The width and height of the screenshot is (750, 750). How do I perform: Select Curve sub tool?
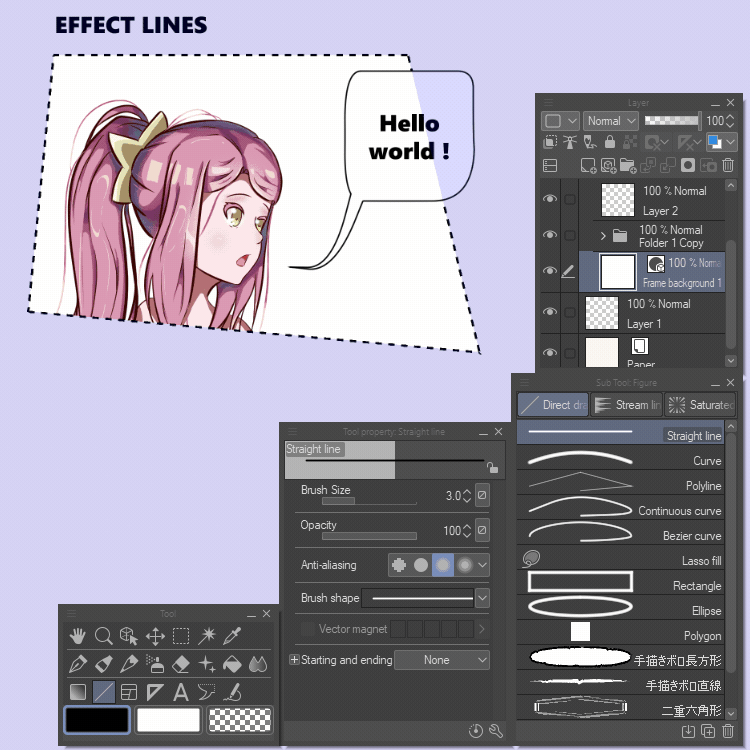620,459
